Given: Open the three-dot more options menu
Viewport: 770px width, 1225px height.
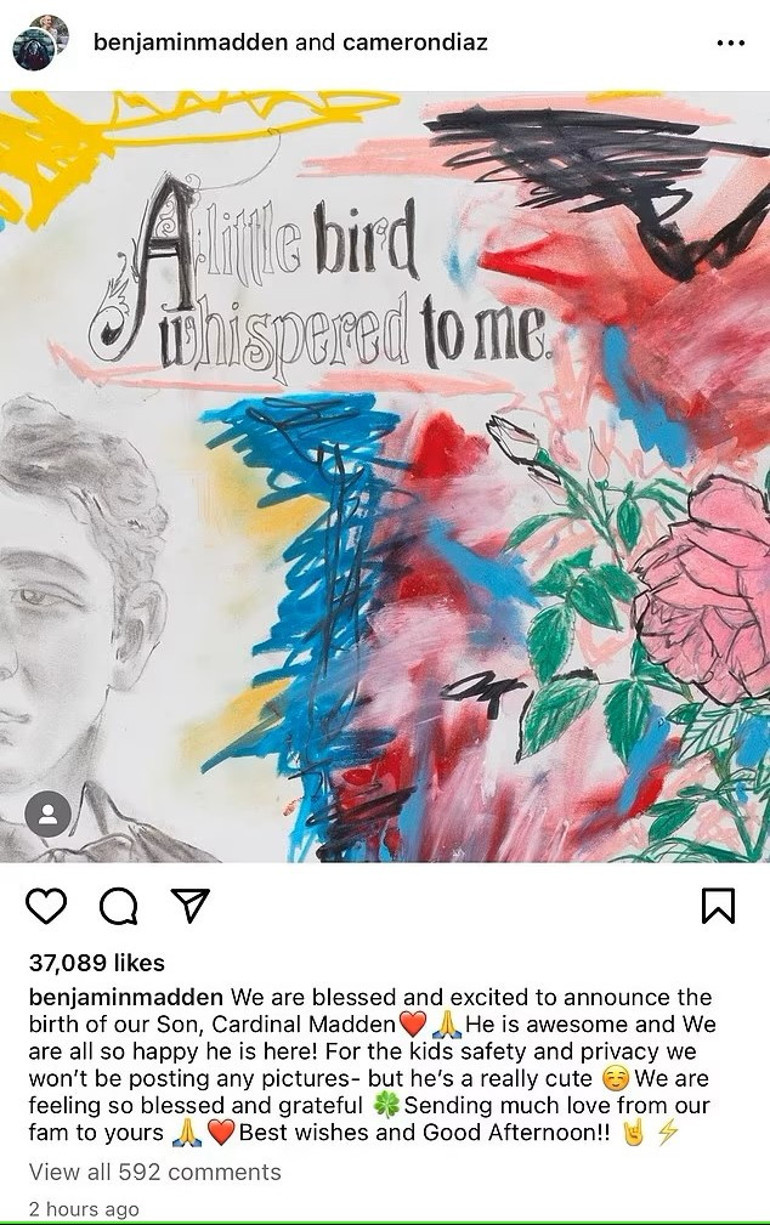Looking at the screenshot, I should pos(731,43).
